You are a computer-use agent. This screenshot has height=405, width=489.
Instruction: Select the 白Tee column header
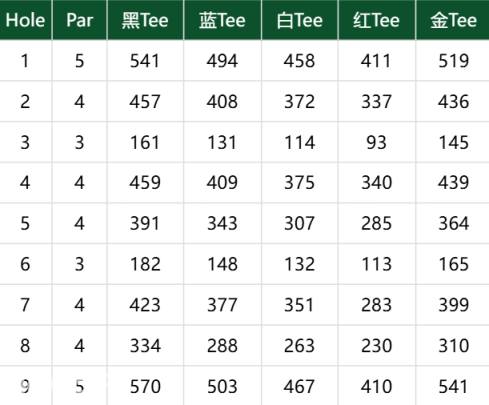pos(300,20)
